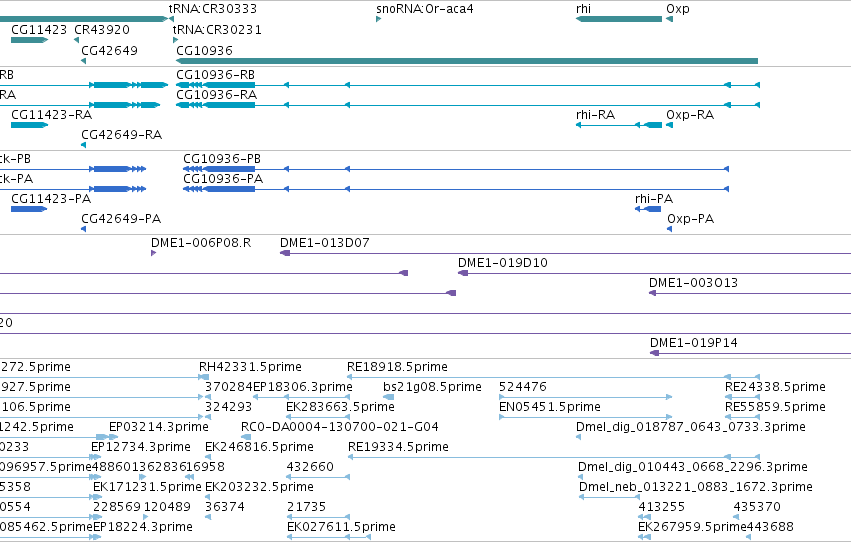This screenshot has width=851, height=542.
Task: Click the CG11423 gene feature
Action: pos(29,40)
